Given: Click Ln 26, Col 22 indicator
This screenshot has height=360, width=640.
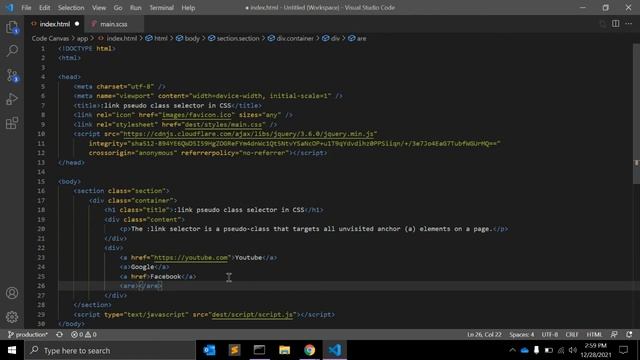Looking at the screenshot, I should (x=484, y=334).
